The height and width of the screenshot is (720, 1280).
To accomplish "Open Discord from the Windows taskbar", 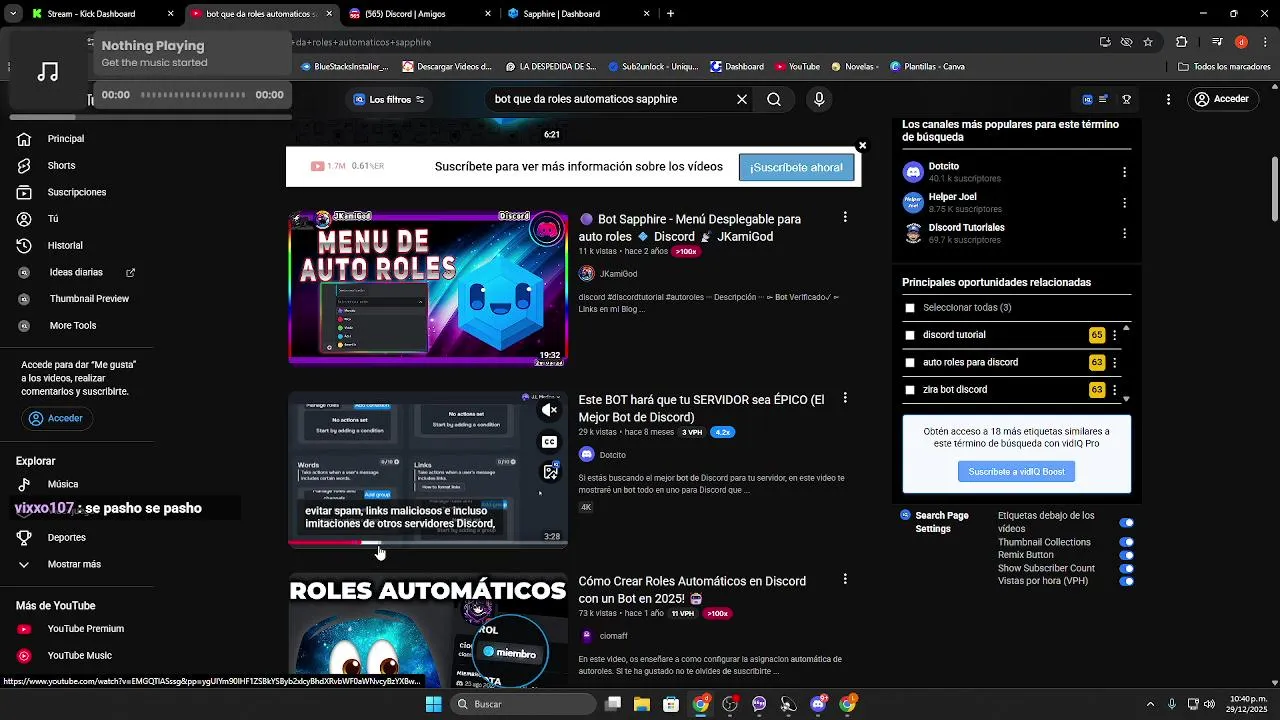I will pyautogui.click(x=818, y=704).
